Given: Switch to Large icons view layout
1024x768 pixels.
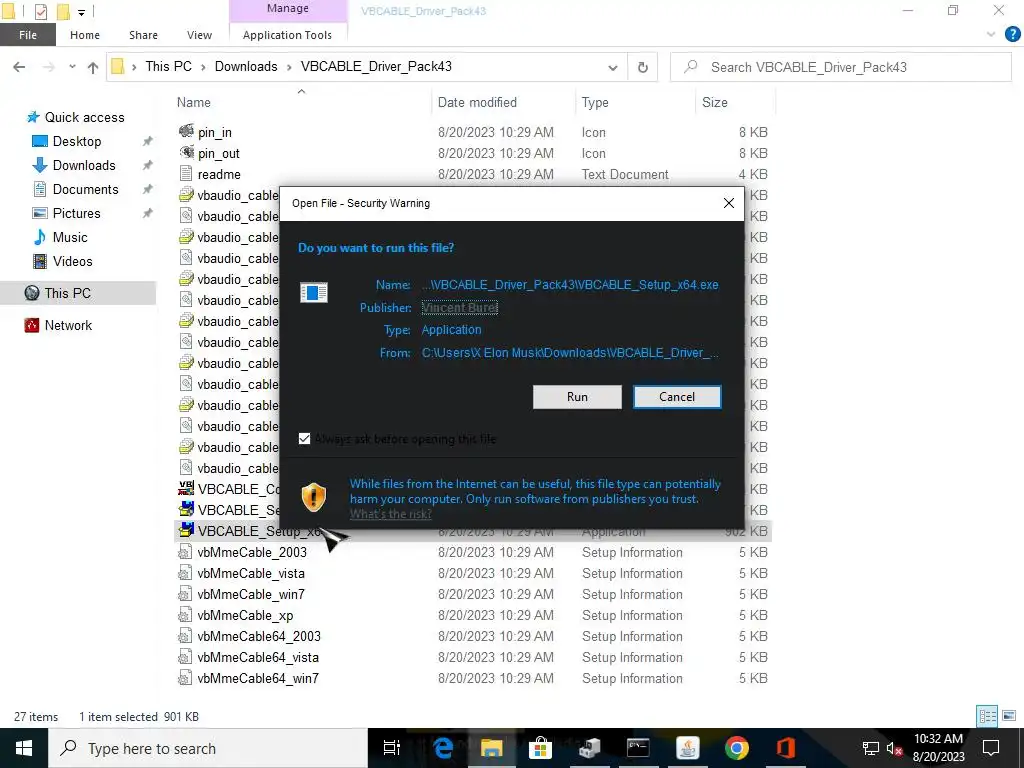Looking at the screenshot, I should tap(1009, 716).
